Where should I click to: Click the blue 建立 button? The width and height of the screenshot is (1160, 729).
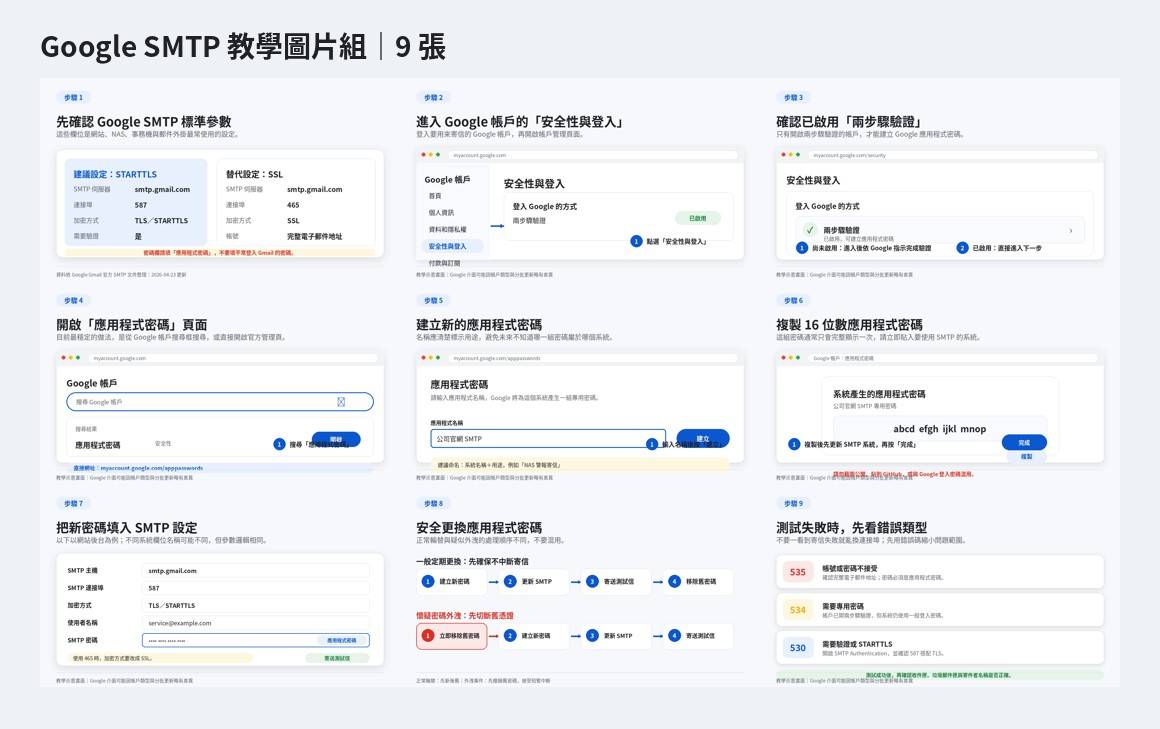point(703,438)
